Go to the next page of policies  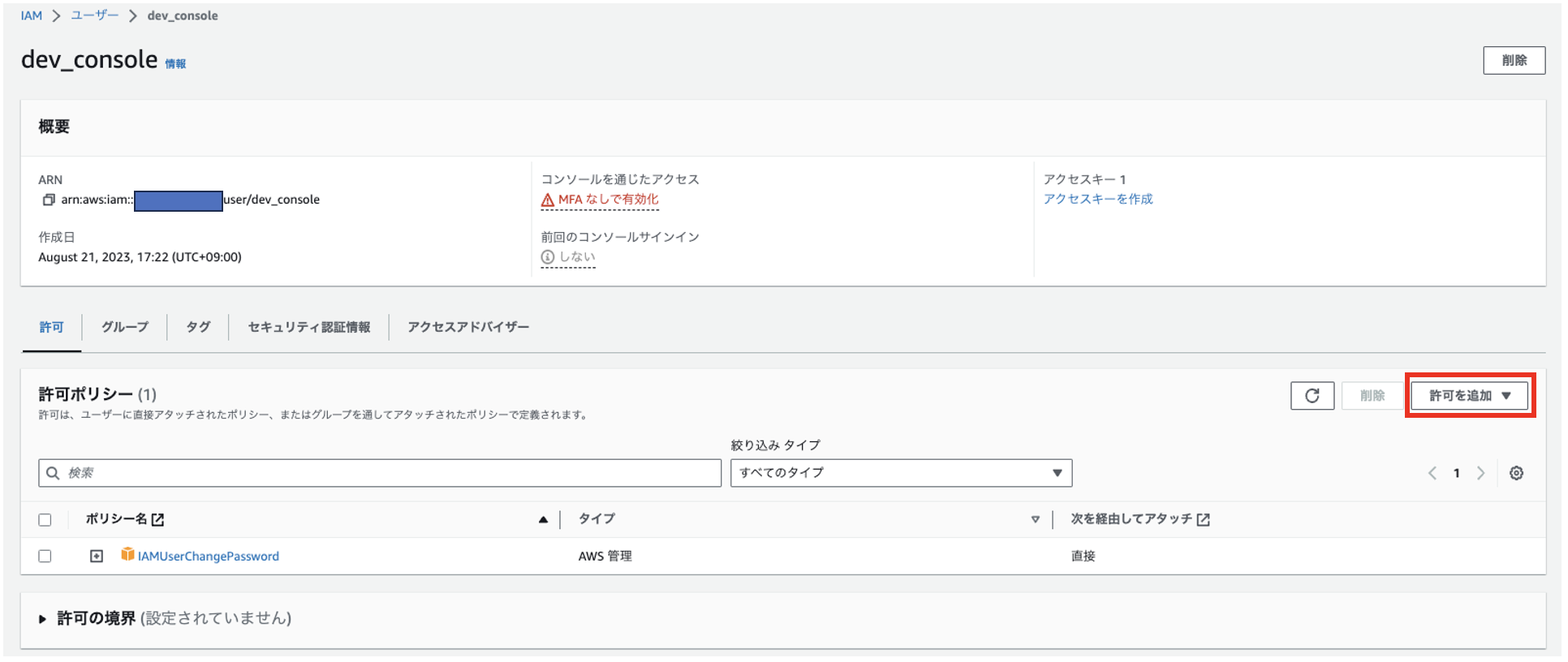tap(1481, 473)
